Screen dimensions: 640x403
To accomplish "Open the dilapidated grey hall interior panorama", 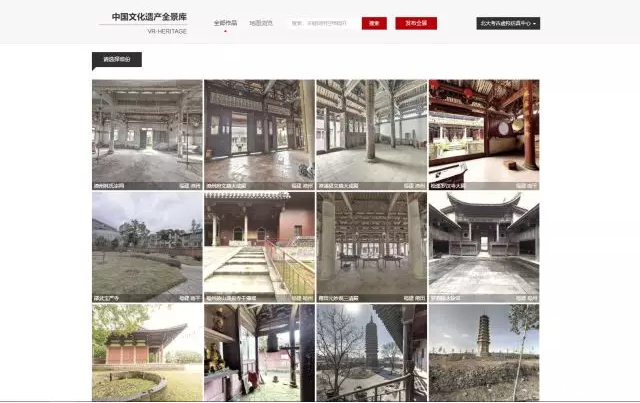I will pyautogui.click(x=147, y=134).
